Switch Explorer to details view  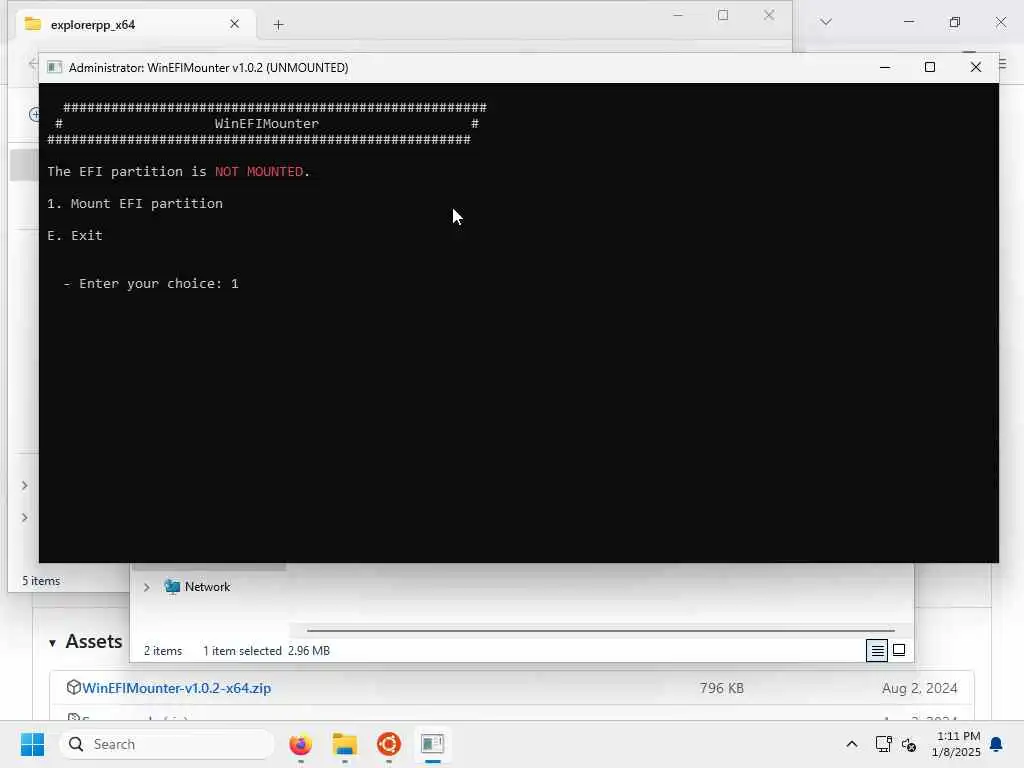pos(877,650)
